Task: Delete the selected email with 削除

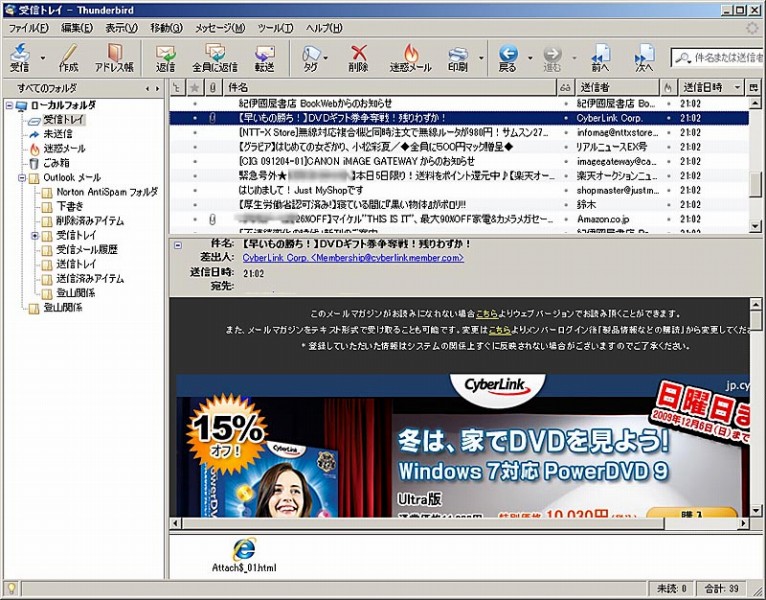Action: pos(358,57)
